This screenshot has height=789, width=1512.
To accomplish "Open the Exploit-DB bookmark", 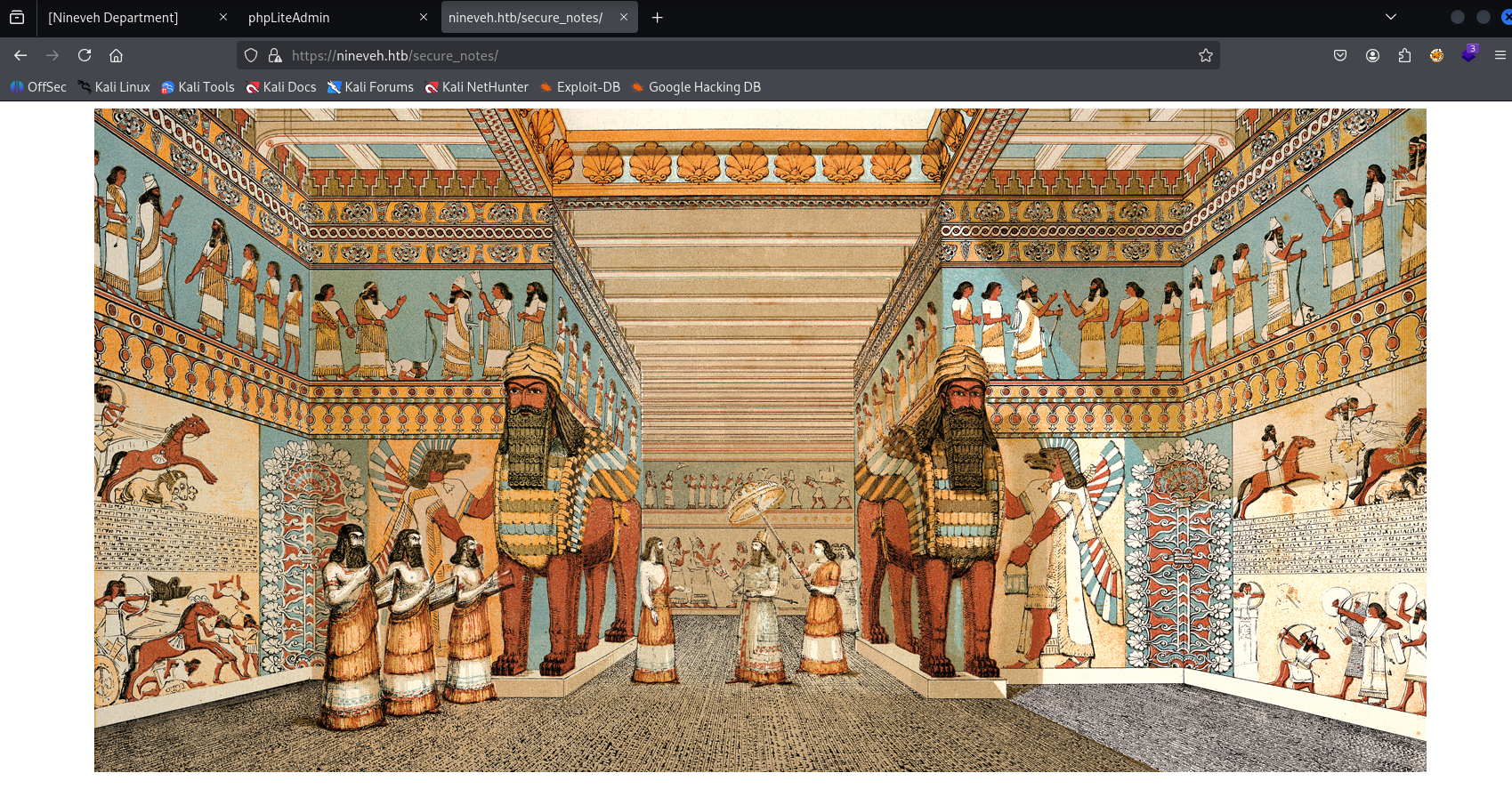I will click(580, 87).
